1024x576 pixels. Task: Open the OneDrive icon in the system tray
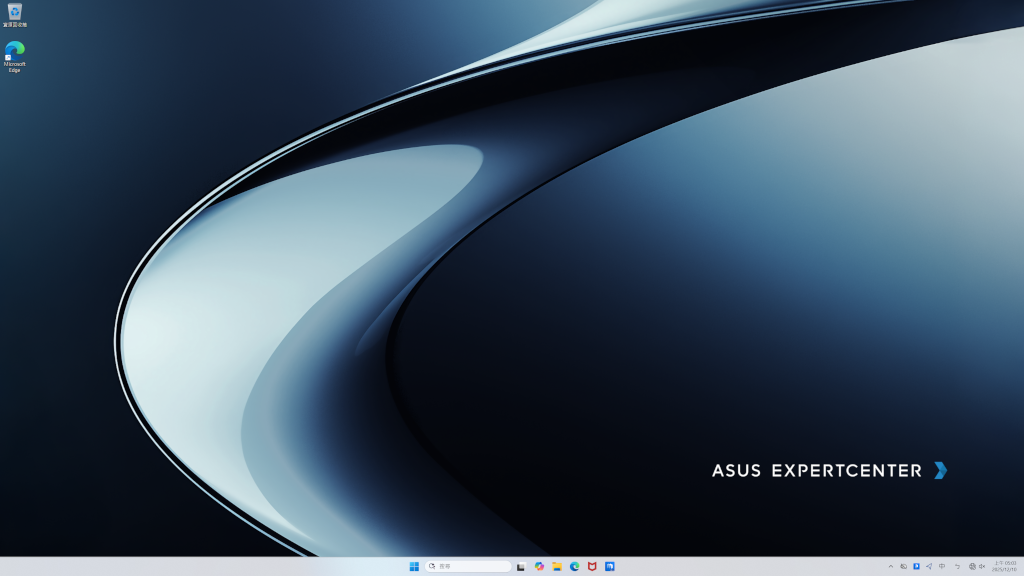(903, 566)
